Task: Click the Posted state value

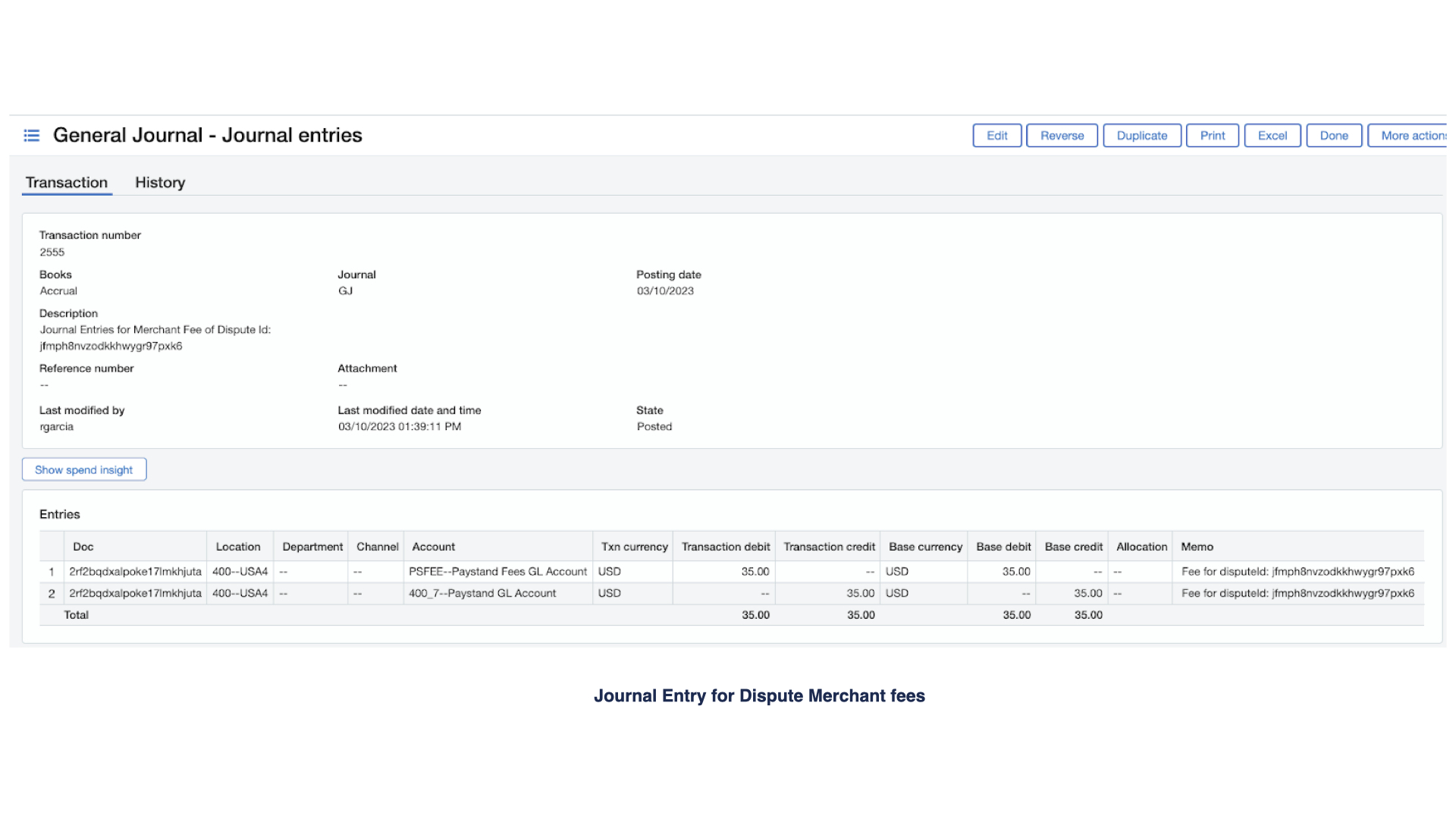Action: (x=654, y=427)
